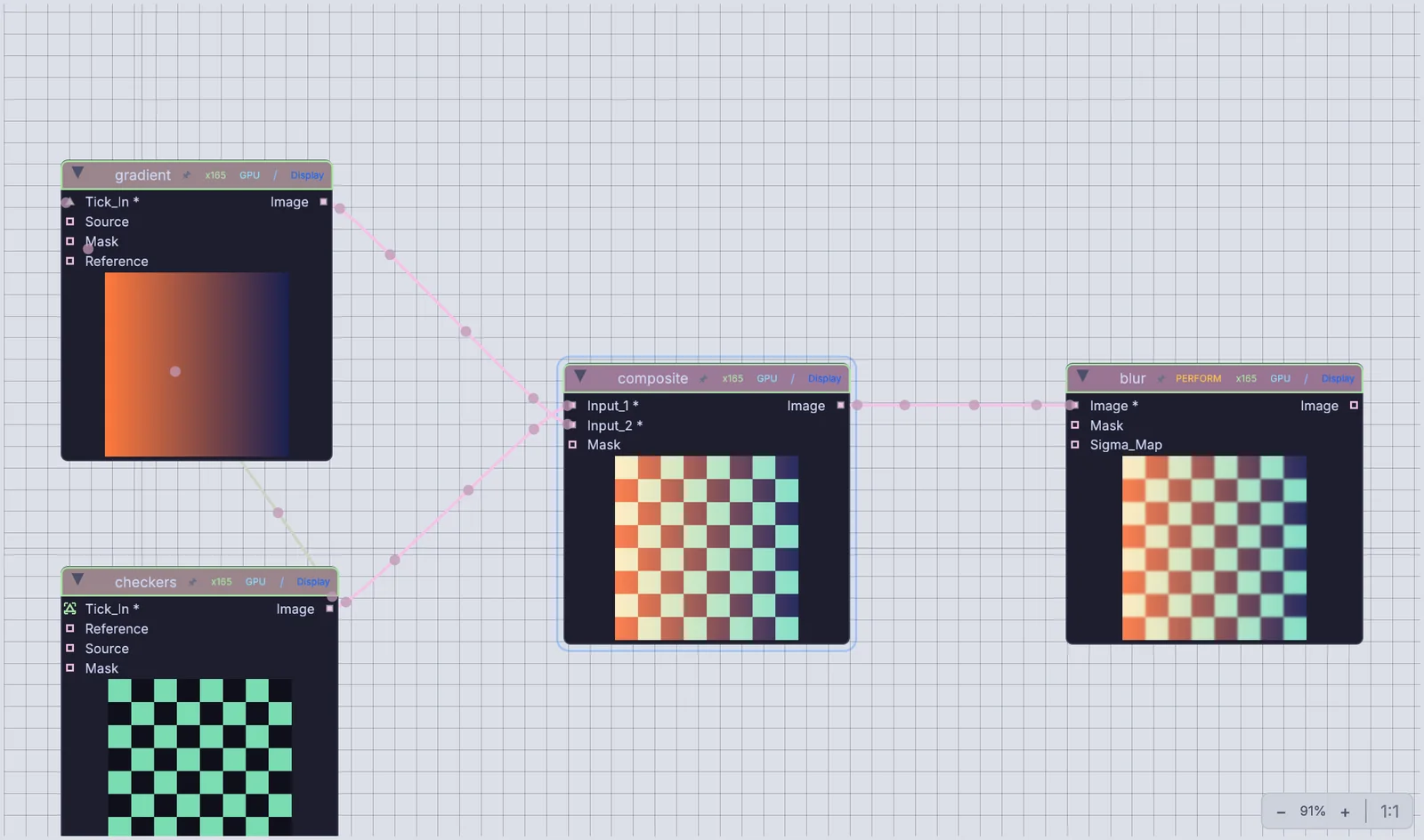Click the composite node's Image output socket

coord(840,406)
